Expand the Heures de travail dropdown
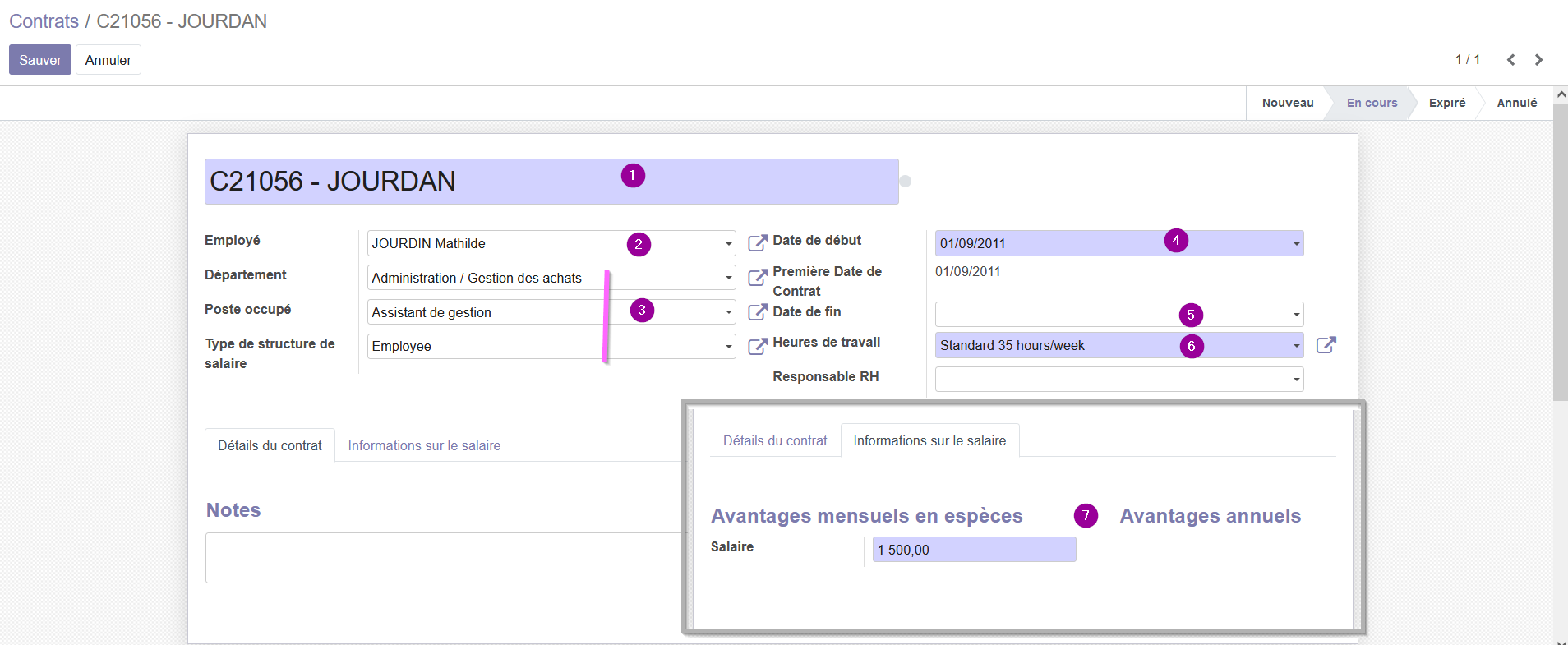Viewport: 1568px width, 645px height. pyautogui.click(x=1296, y=346)
